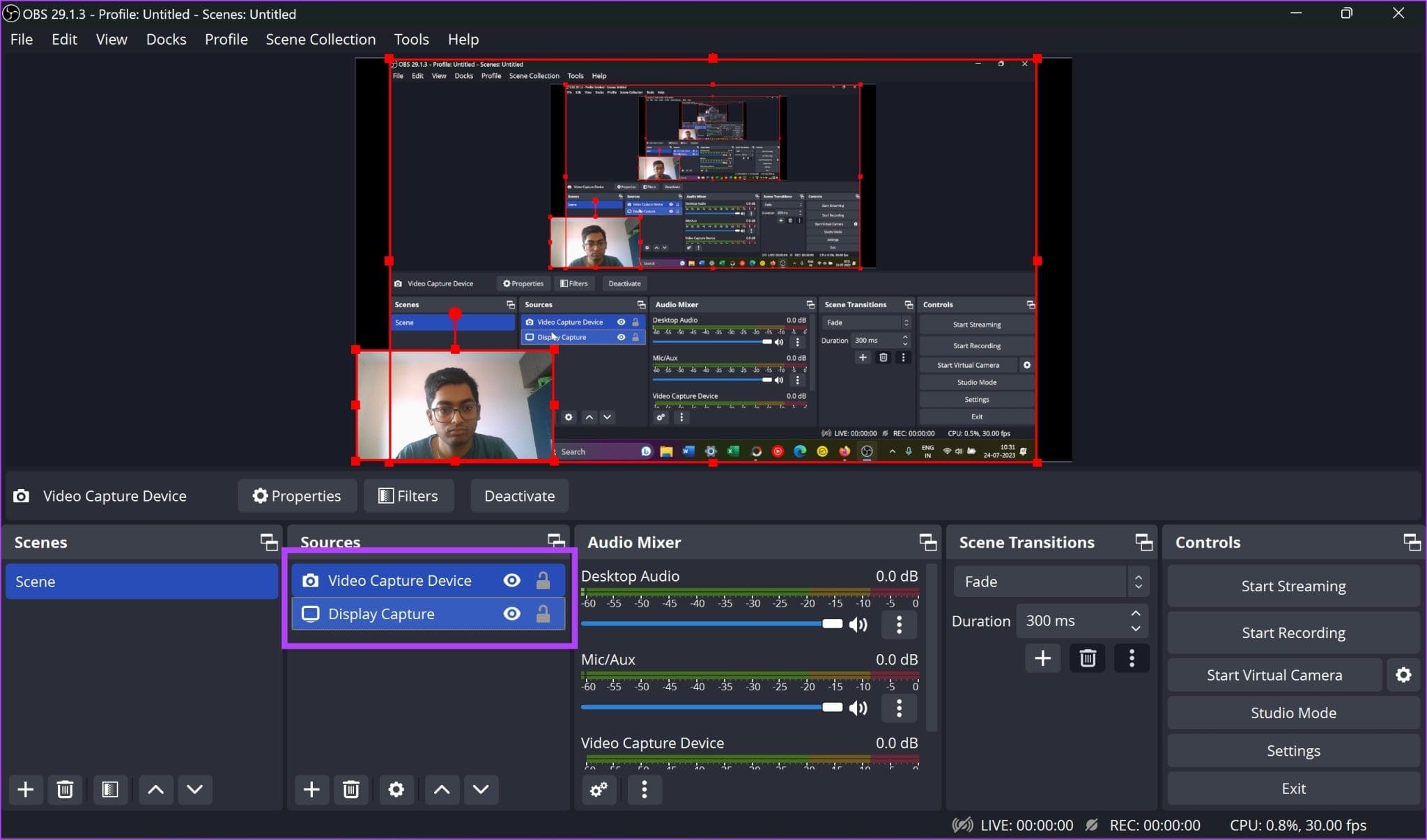
Task: Select Display Capture source row
Action: [428, 614]
